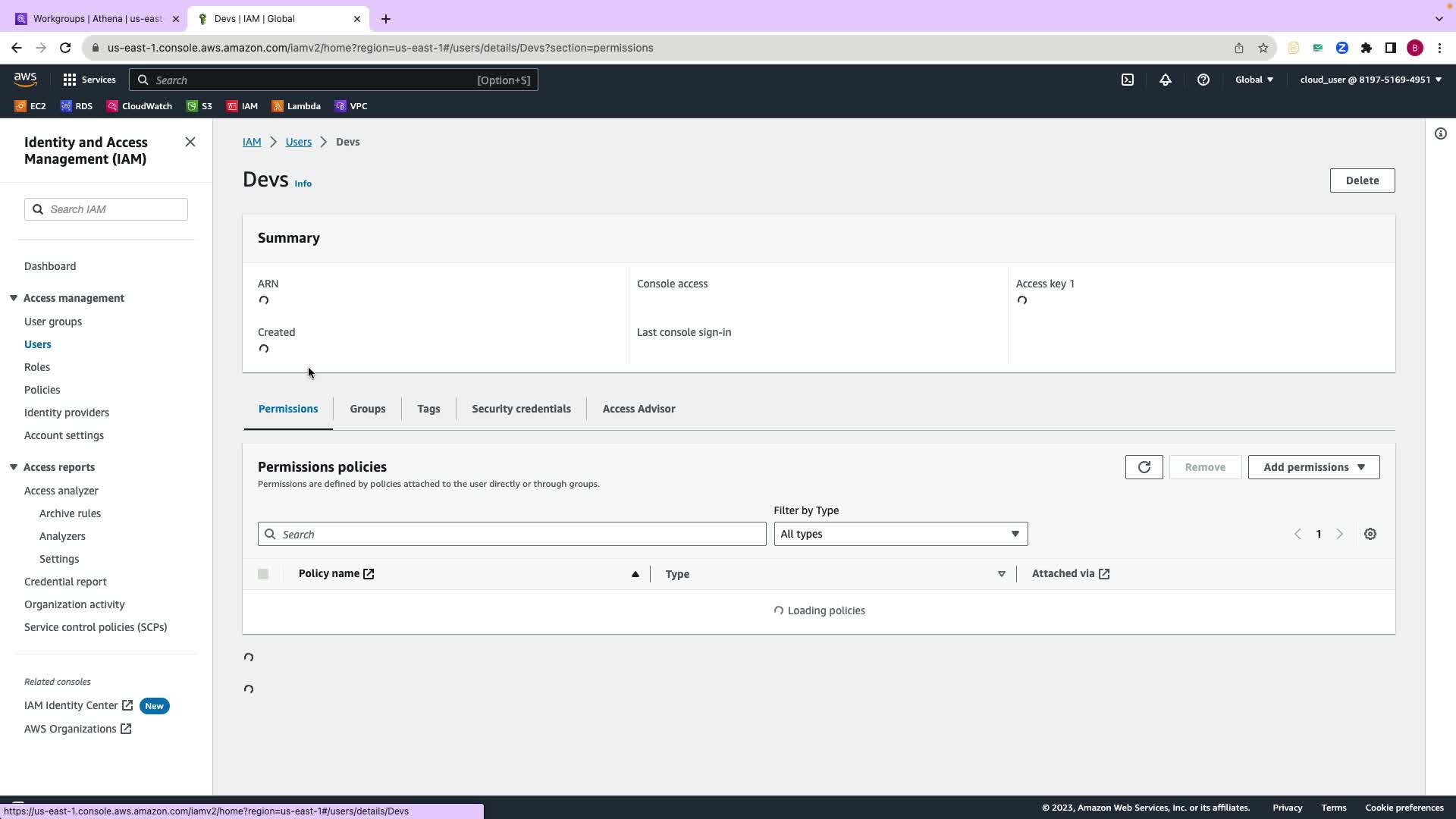Click the help question mark icon

[x=1203, y=80]
